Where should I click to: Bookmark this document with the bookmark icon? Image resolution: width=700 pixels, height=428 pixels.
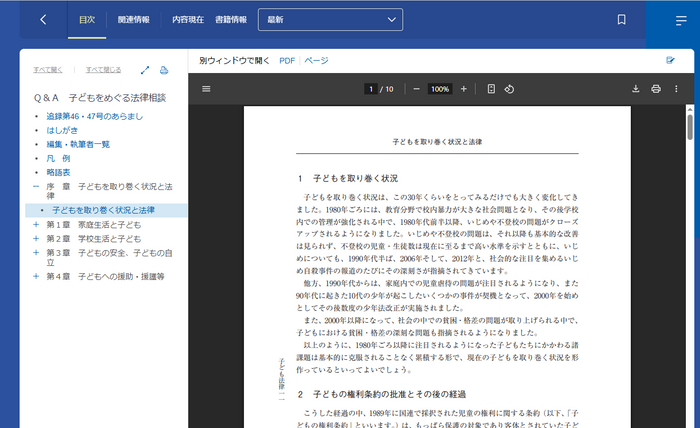pos(621,20)
